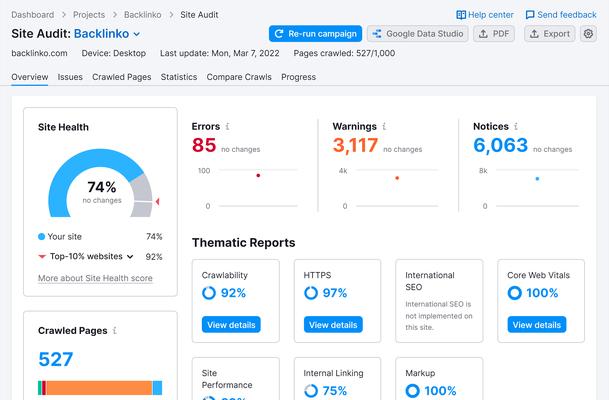Click the Help center book icon
This screenshot has height=400, width=609.
point(461,15)
